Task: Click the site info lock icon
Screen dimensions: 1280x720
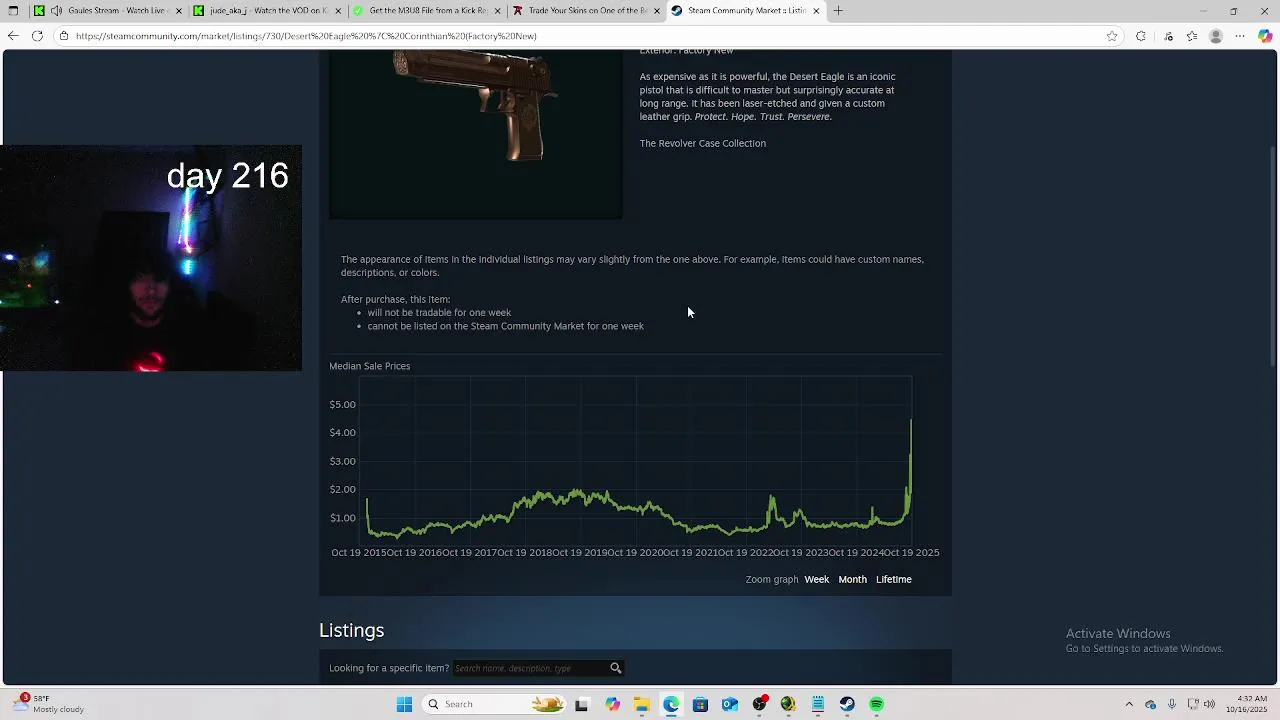Action: coord(64,36)
